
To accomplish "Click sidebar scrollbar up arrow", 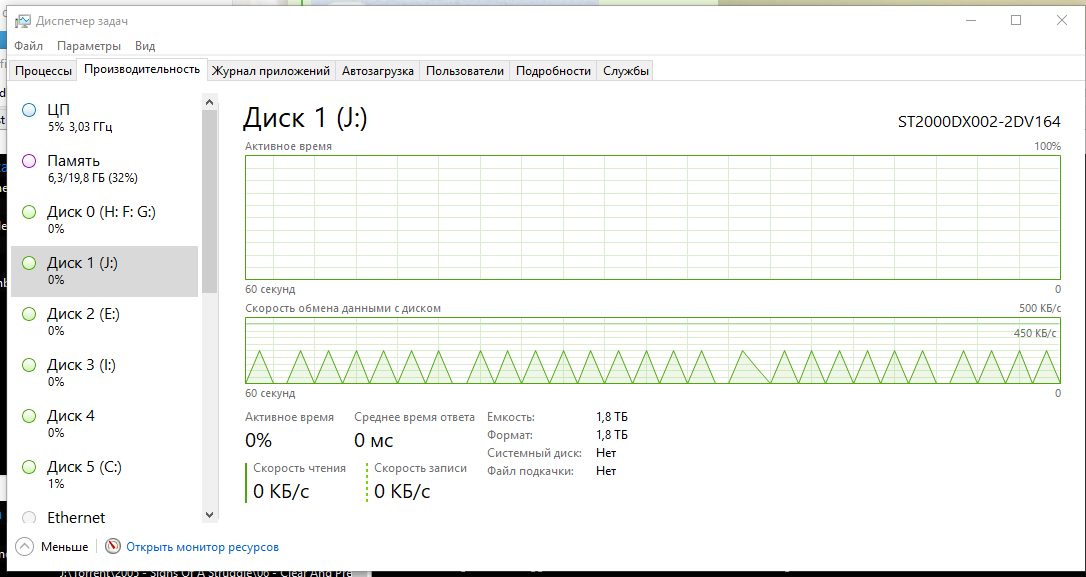I will (x=210, y=102).
